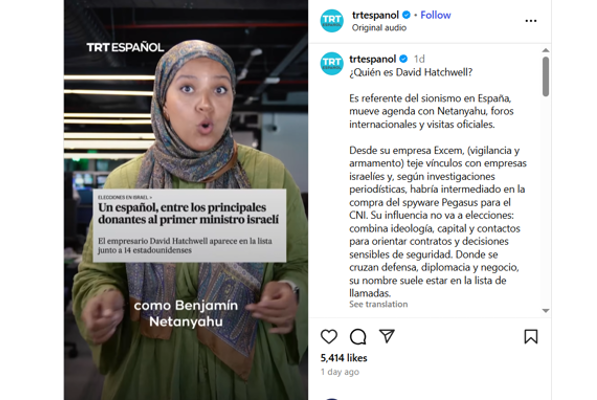Click the TRT avatar beside the caption
This screenshot has height=400, width=597.
pyautogui.click(x=332, y=63)
